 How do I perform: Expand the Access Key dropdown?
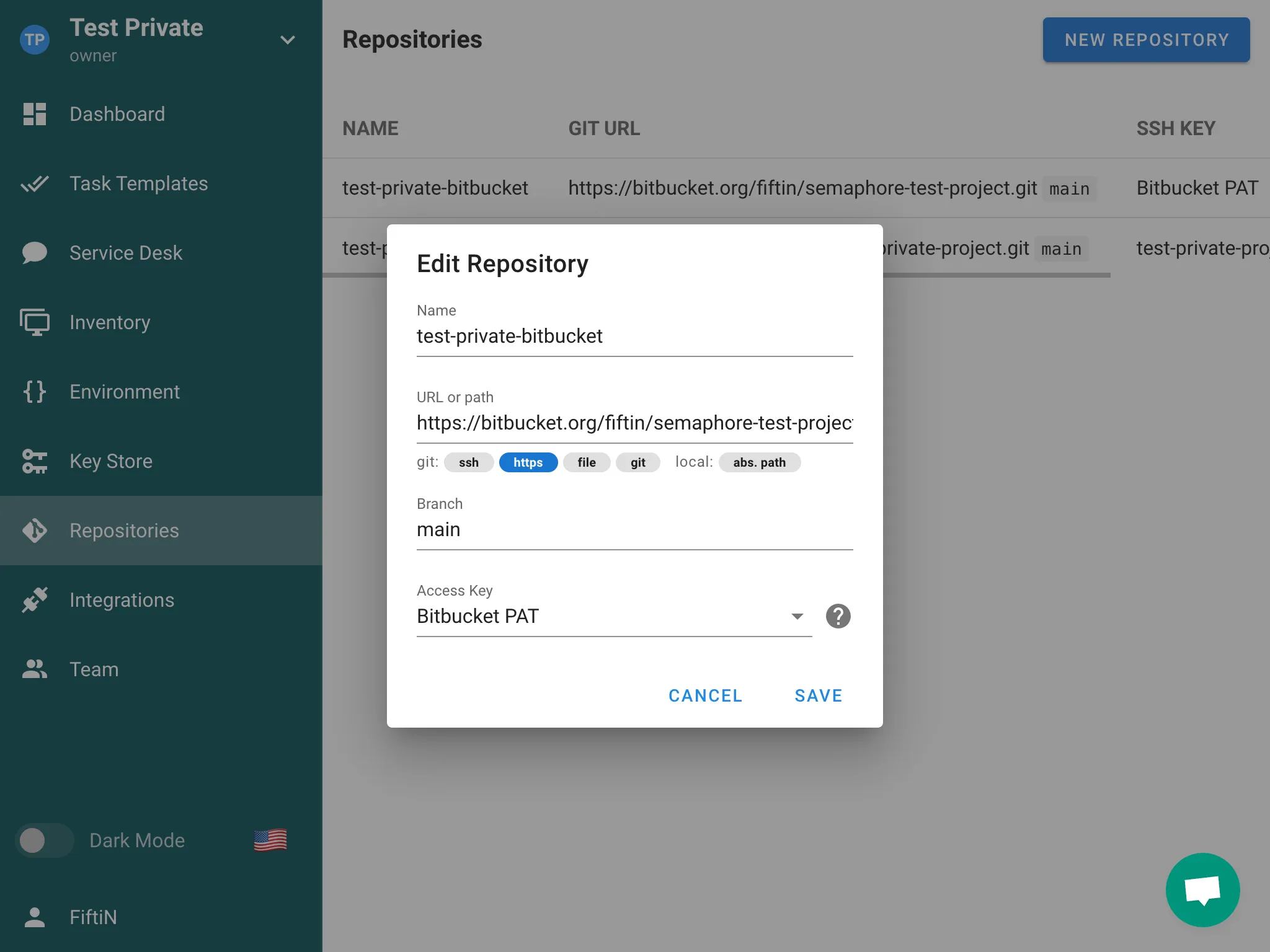point(797,616)
